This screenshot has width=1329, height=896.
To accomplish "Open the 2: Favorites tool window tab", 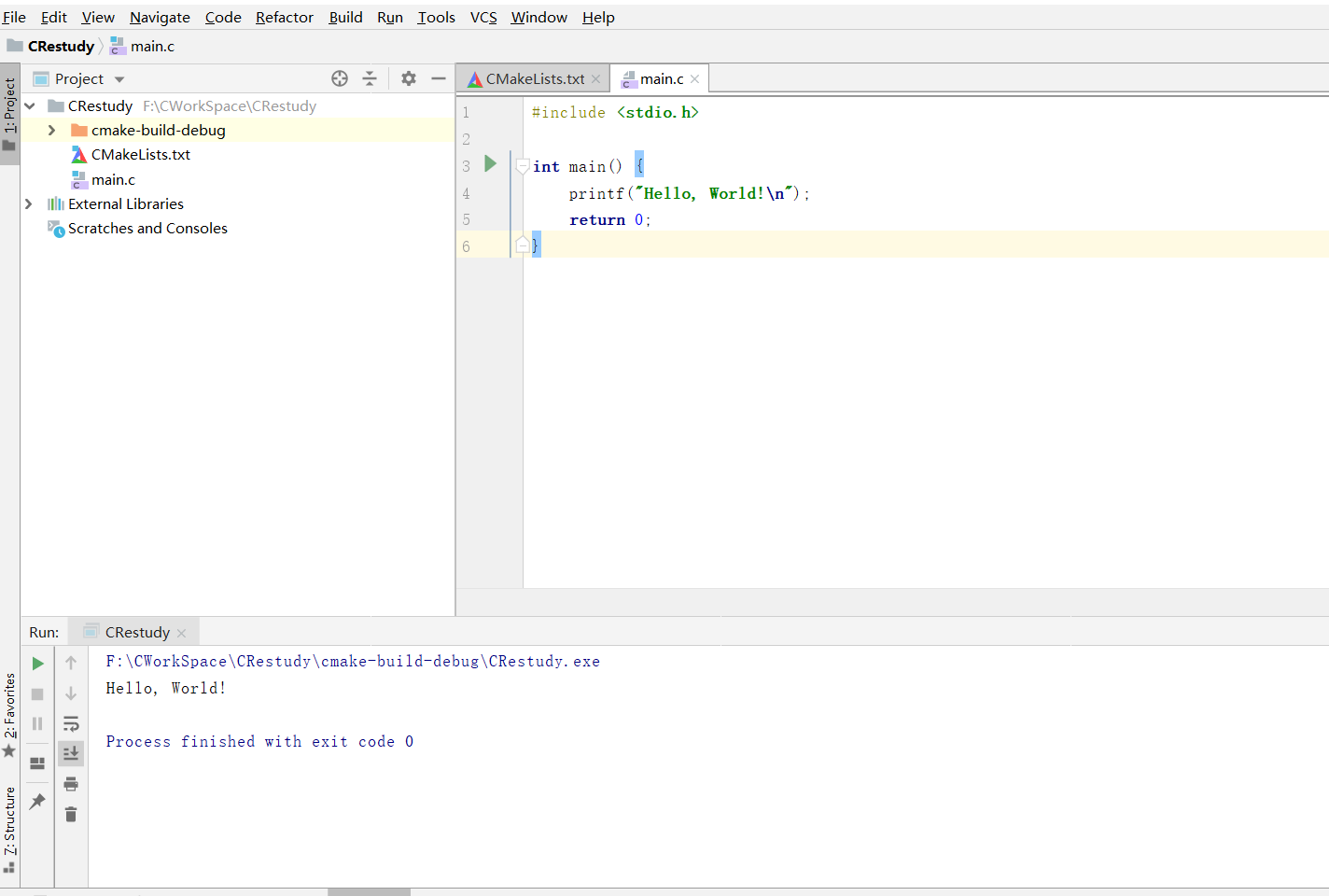I will 9,717.
